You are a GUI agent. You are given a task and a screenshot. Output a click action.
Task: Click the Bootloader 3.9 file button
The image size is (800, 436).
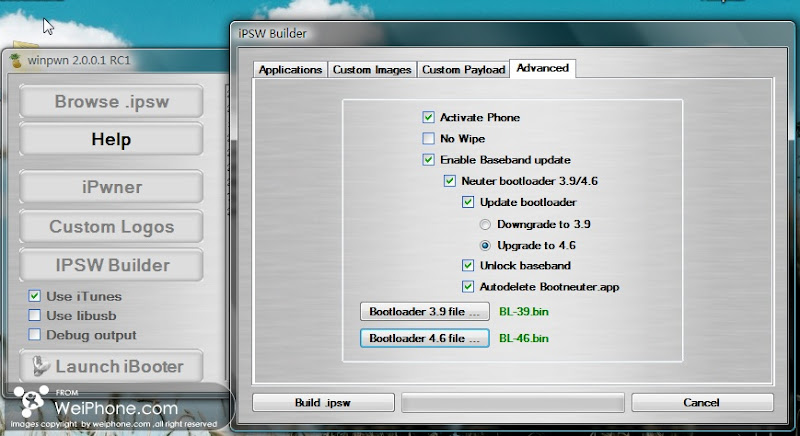point(424,312)
